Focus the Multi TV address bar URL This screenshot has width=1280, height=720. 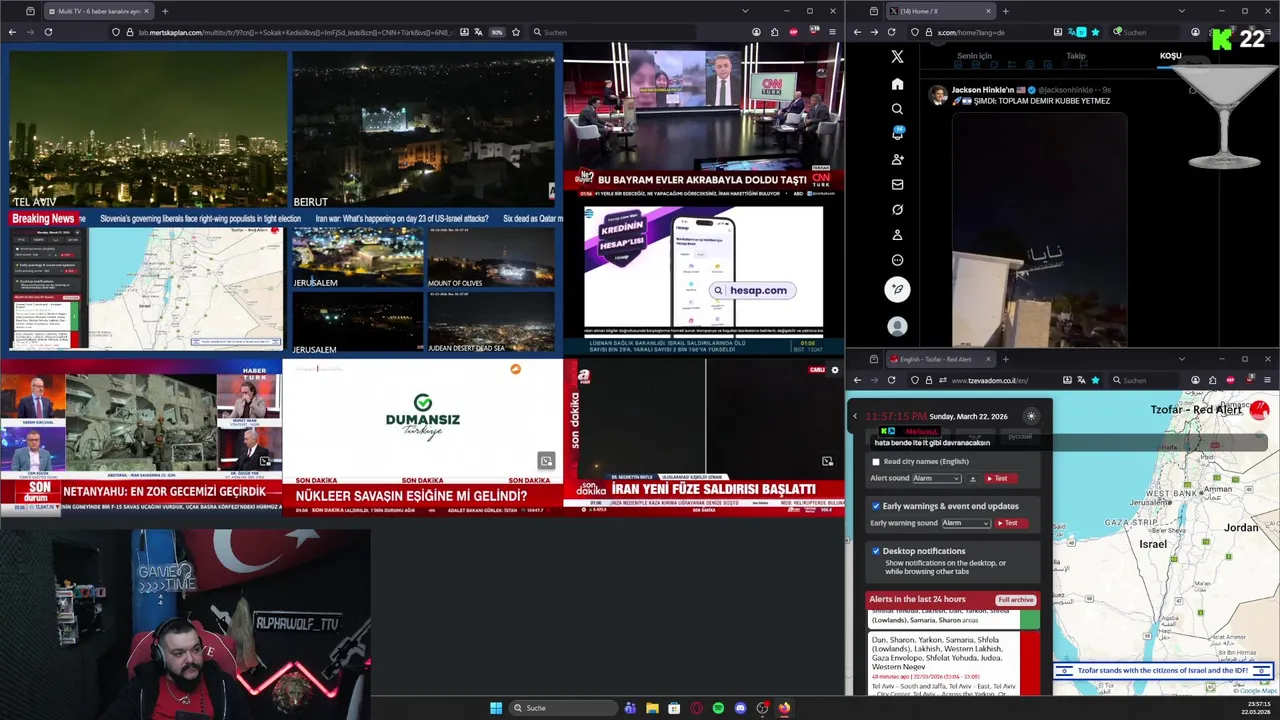pos(295,32)
